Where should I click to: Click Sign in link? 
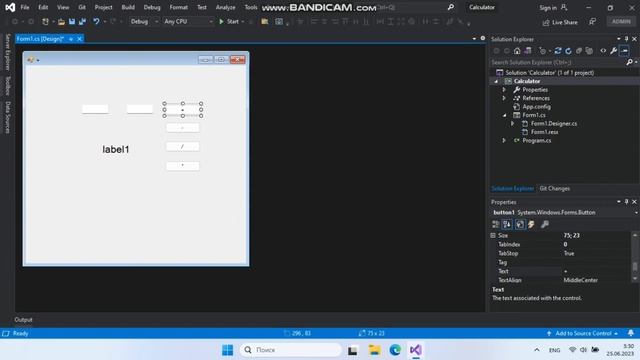[548, 7]
